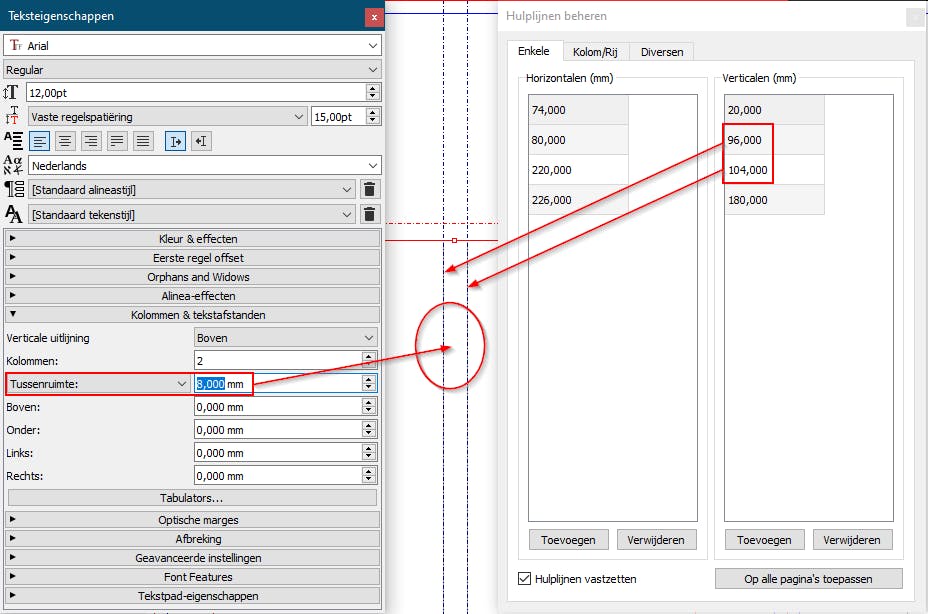Delete paragraph style override trash icon
The width and height of the screenshot is (928, 614).
pos(369,189)
